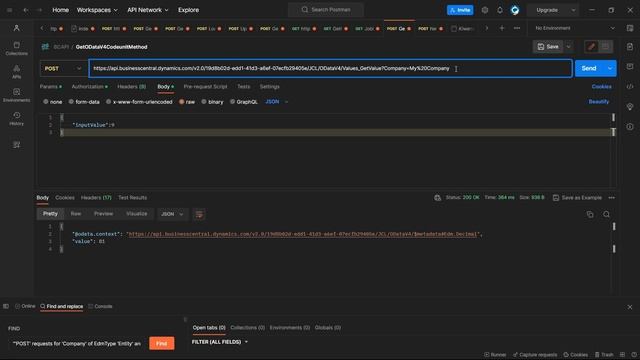Viewport: 640px width, 360px height.
Task: Open the tab options ellipsis menu
Action: click(x=517, y=28)
